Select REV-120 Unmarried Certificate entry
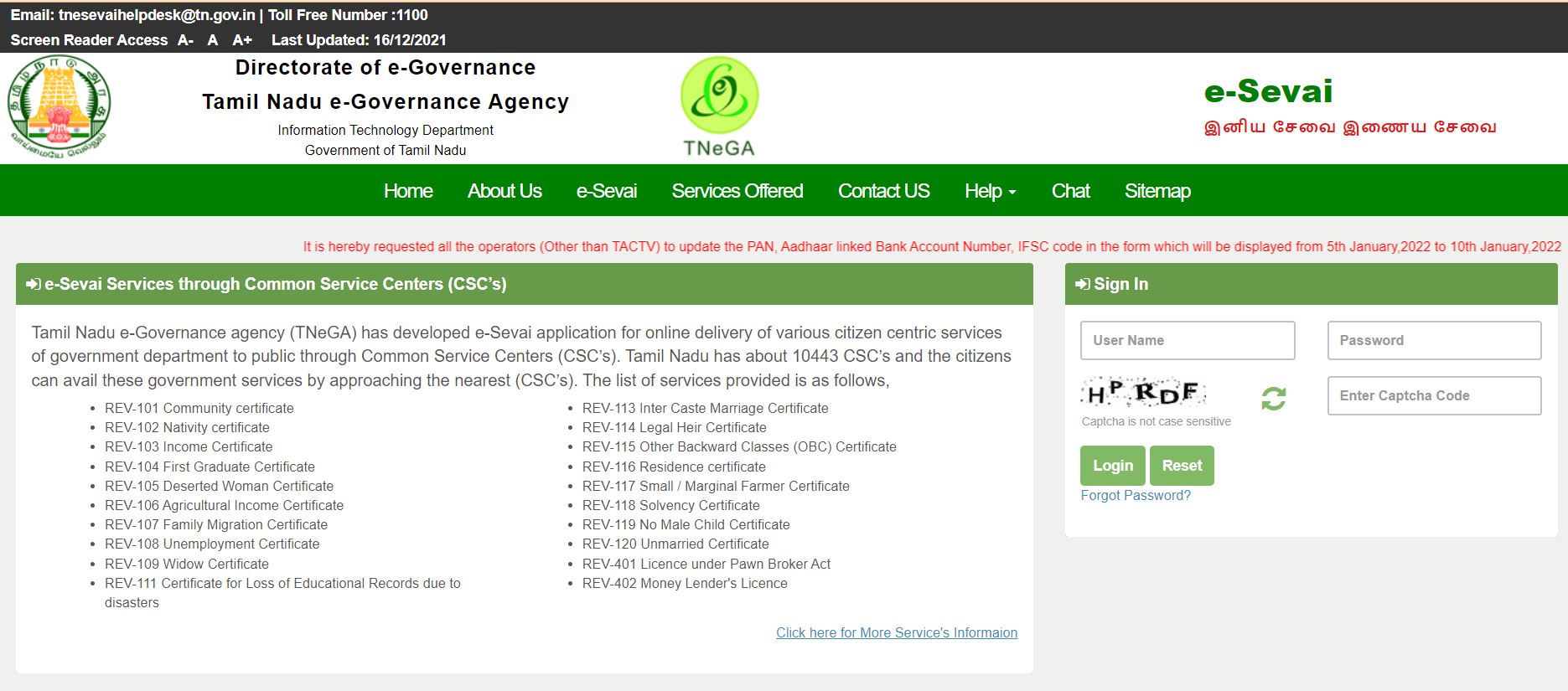Image resolution: width=1568 pixels, height=691 pixels. coord(675,544)
